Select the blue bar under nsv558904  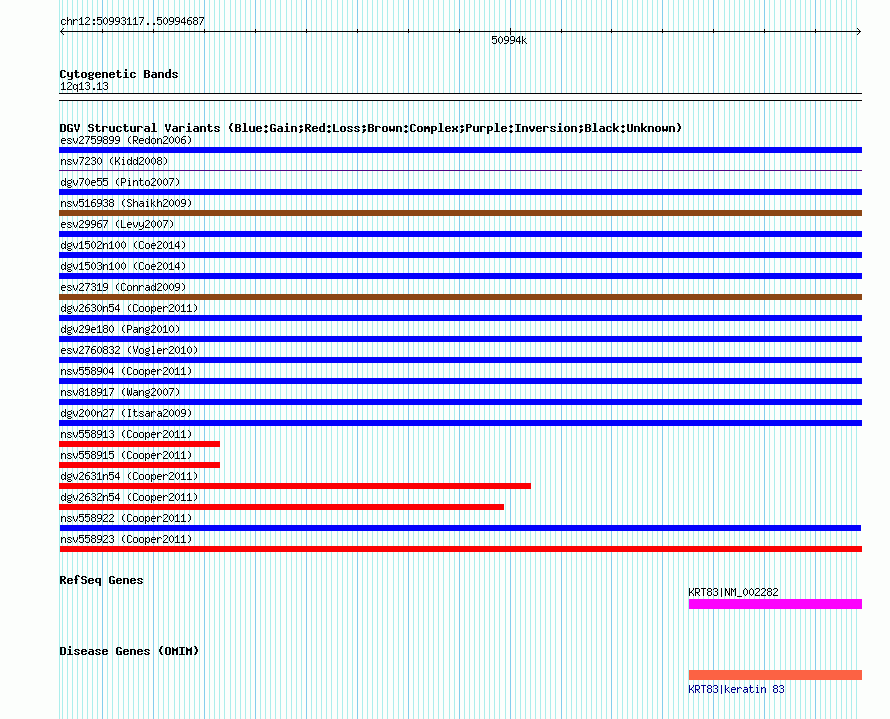point(460,381)
